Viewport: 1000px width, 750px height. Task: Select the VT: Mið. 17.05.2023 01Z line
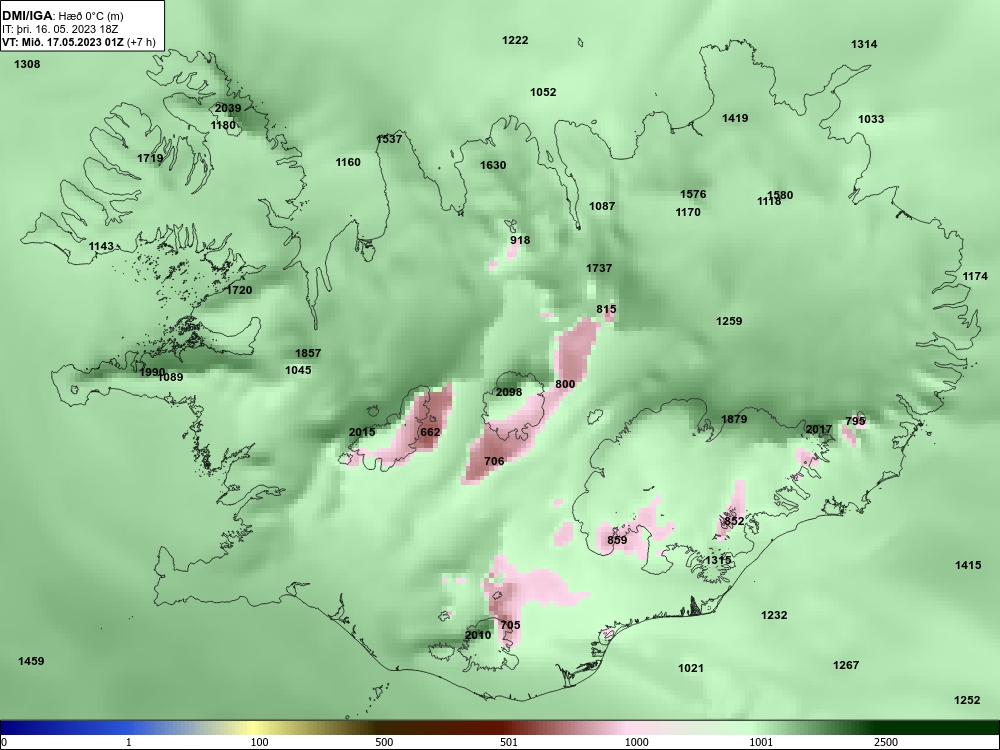(78, 42)
